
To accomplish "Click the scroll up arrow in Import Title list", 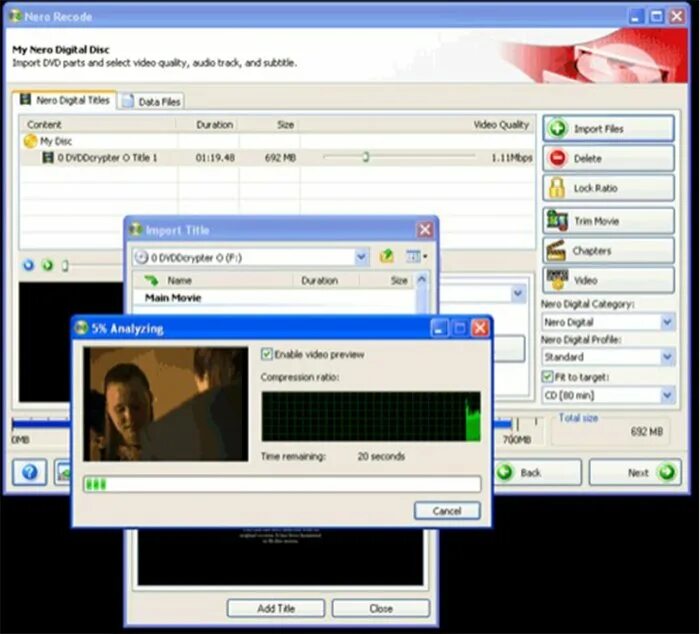I will pos(421,279).
